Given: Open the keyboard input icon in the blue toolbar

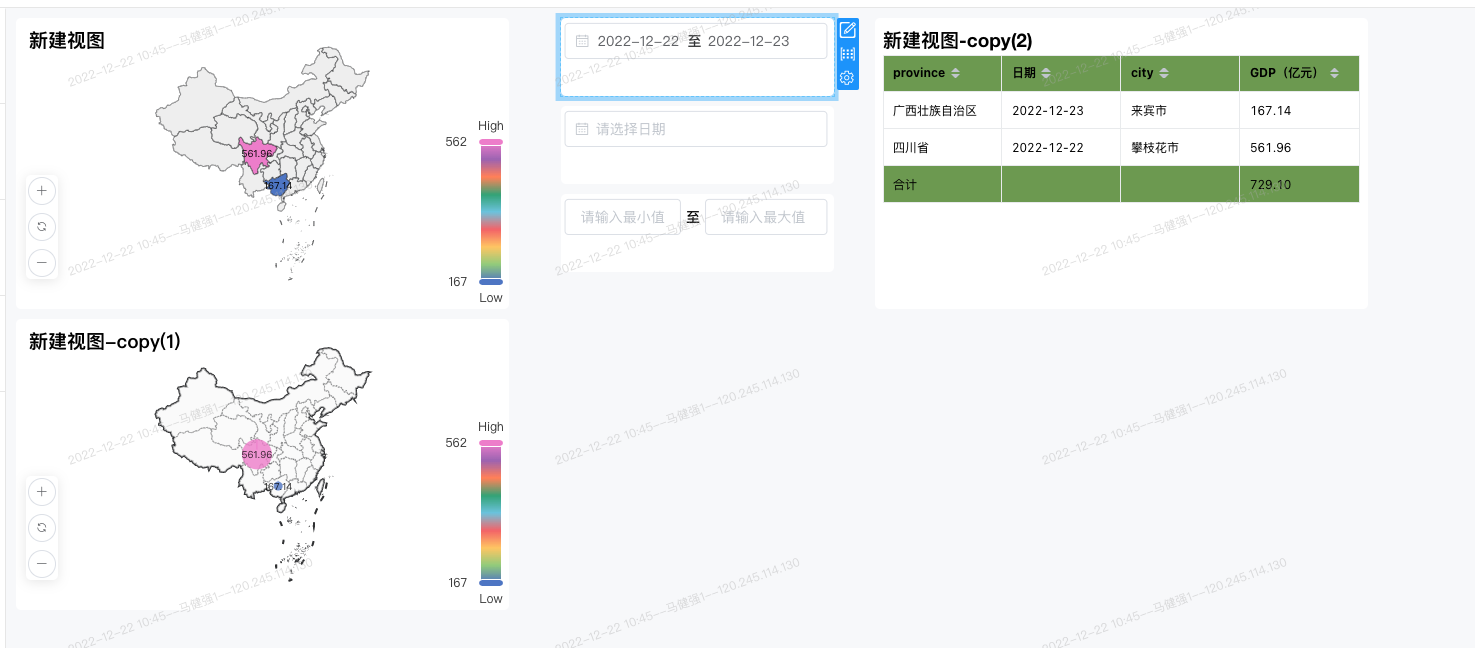Looking at the screenshot, I should [x=848, y=55].
